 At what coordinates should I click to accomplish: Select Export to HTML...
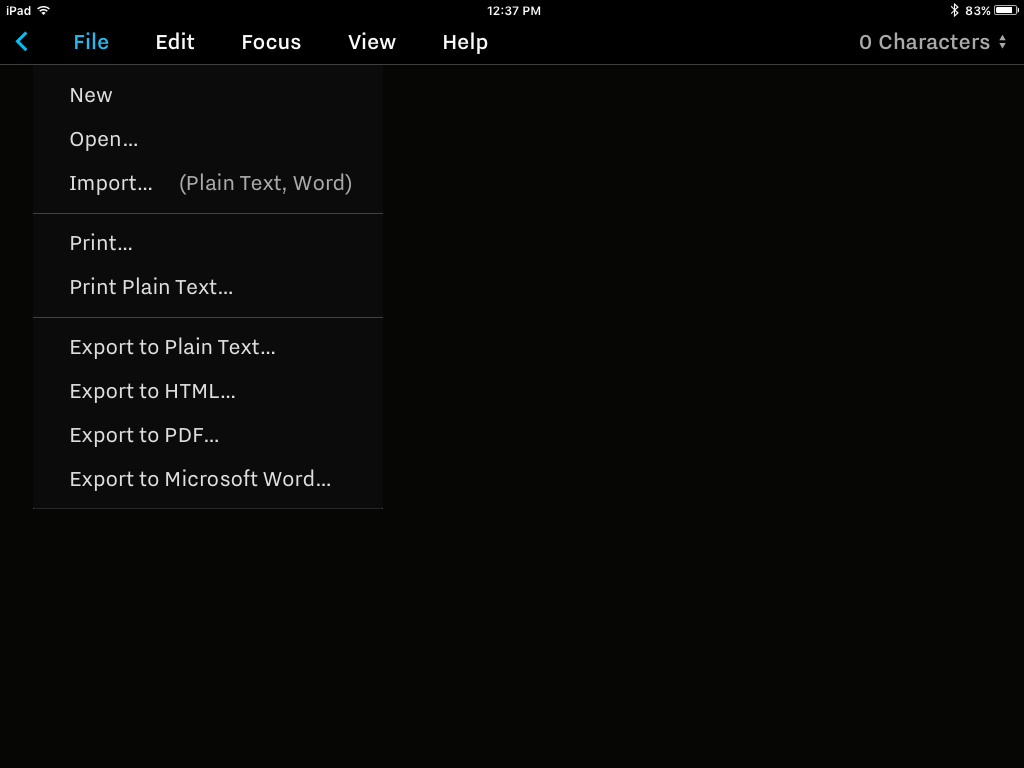[x=208, y=391]
